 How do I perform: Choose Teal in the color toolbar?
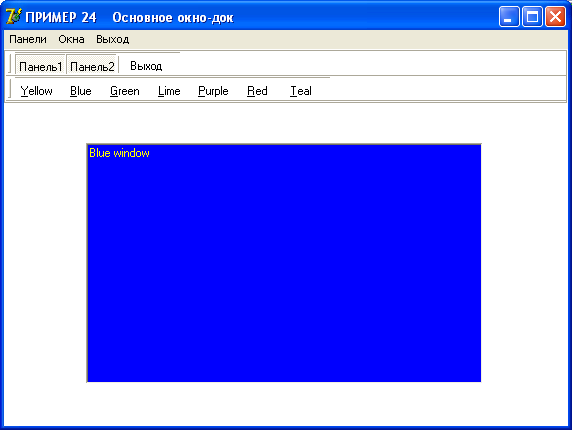pos(301,91)
